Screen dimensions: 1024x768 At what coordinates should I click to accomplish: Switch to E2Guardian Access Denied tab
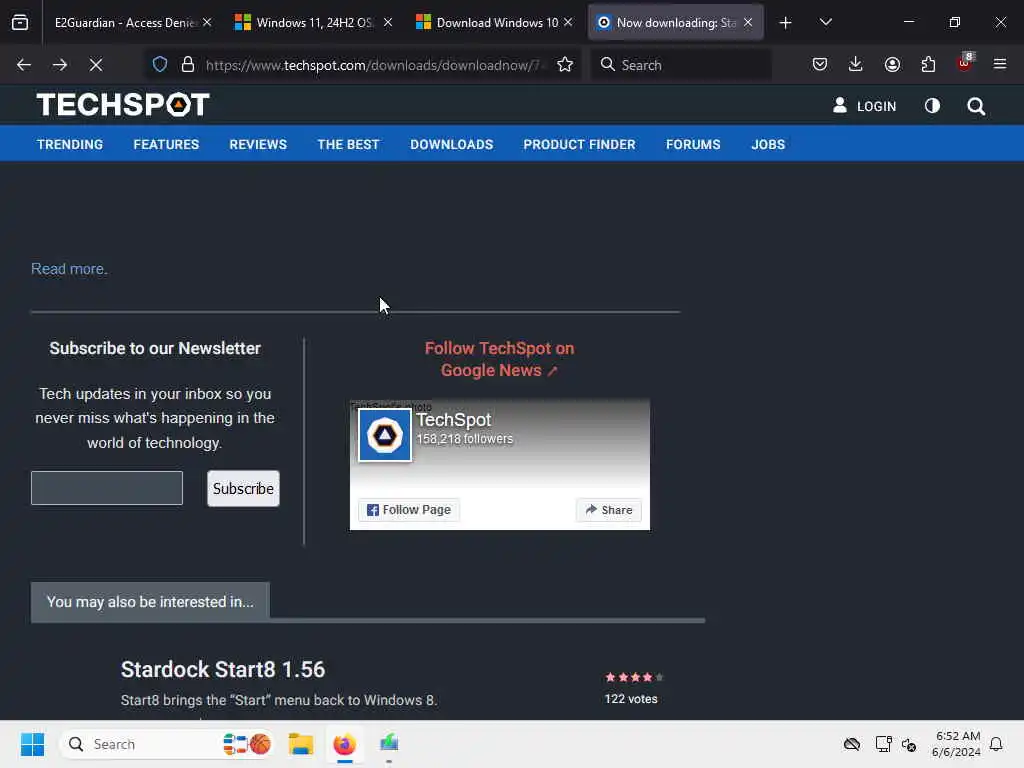click(124, 23)
